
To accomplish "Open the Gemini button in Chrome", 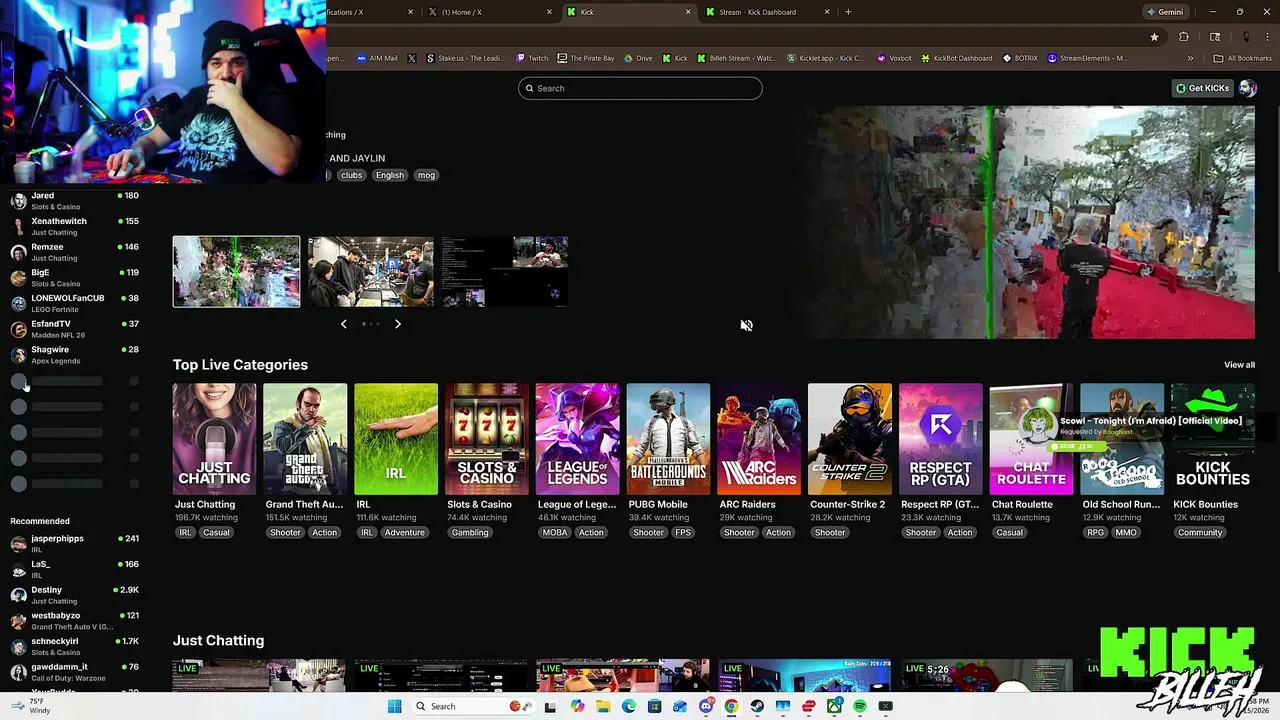I will (x=1165, y=12).
